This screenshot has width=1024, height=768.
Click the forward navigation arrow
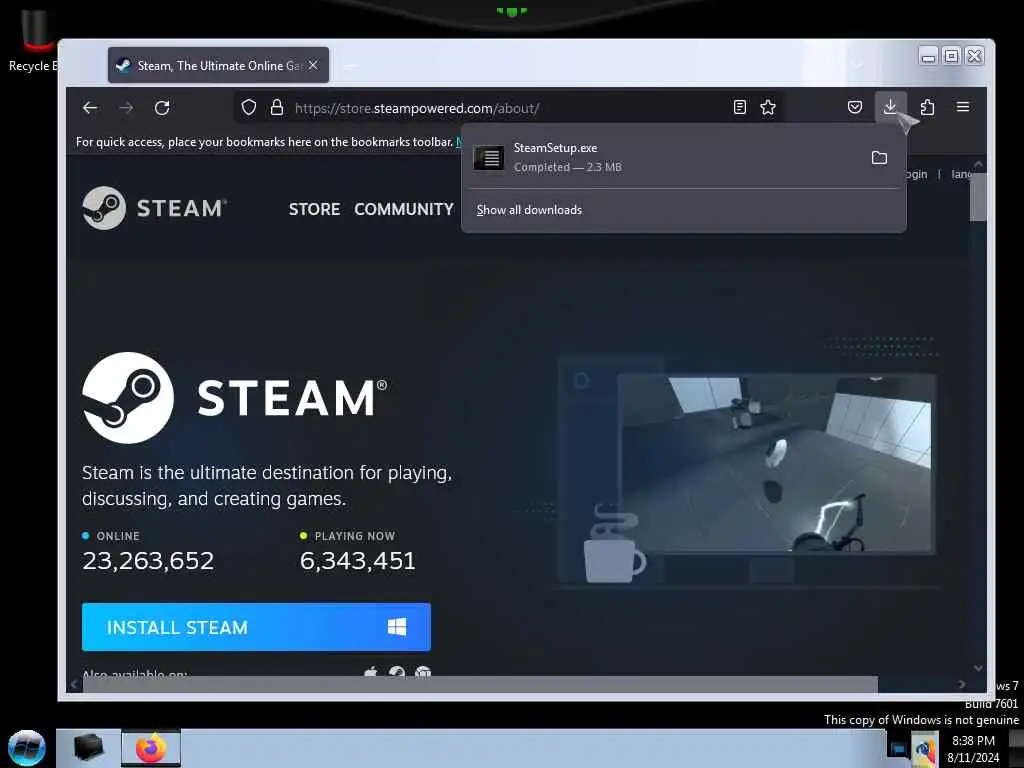click(127, 108)
